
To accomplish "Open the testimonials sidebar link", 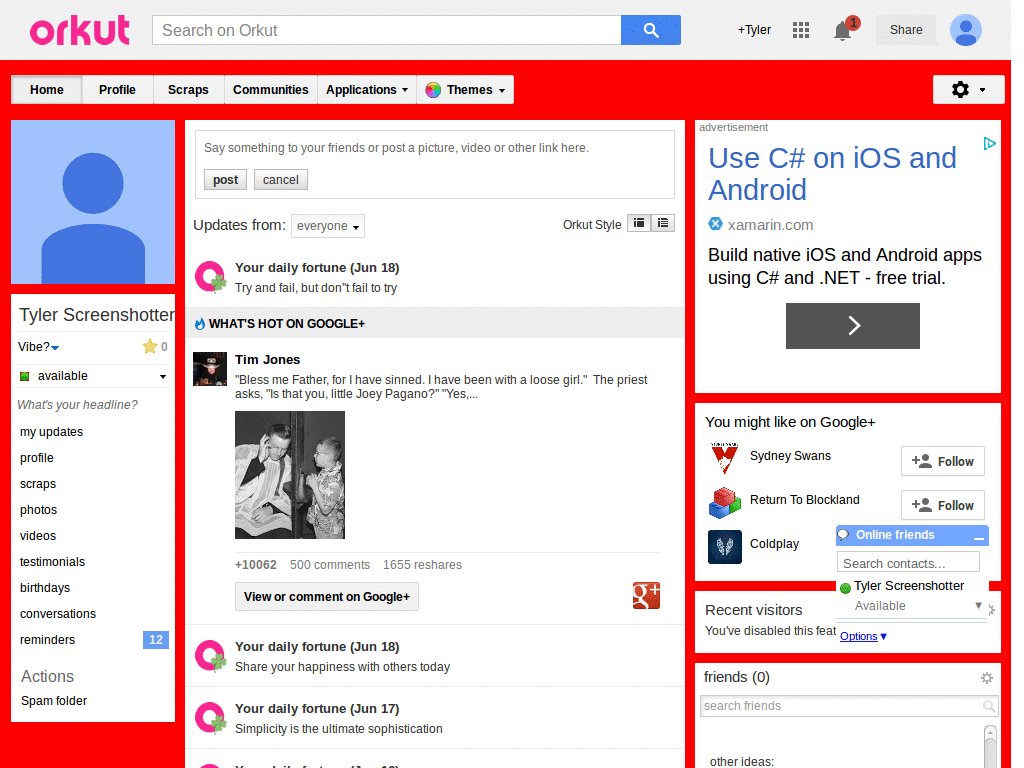I will [x=52, y=562].
